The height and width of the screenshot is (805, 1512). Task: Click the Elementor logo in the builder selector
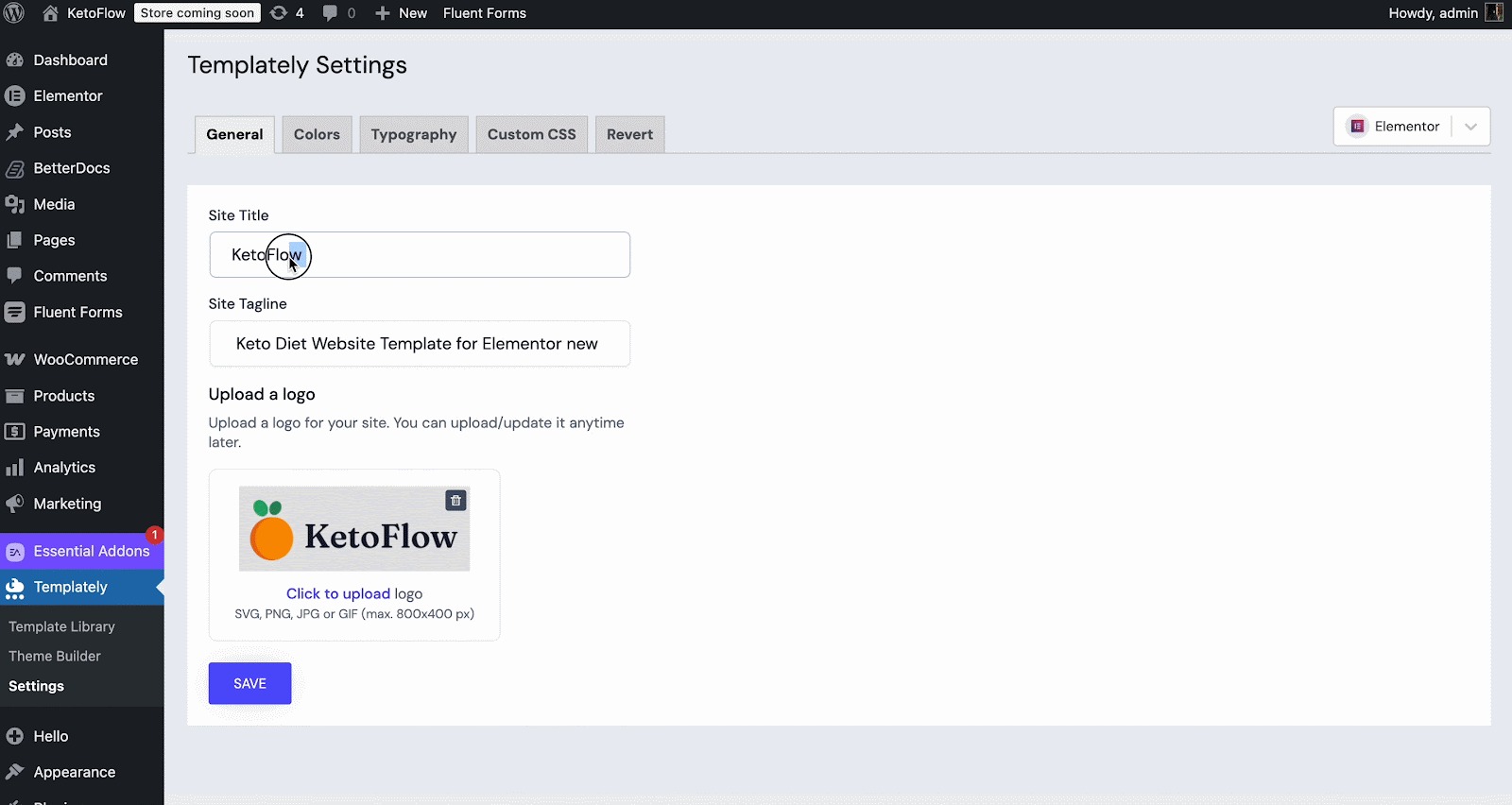(1357, 127)
